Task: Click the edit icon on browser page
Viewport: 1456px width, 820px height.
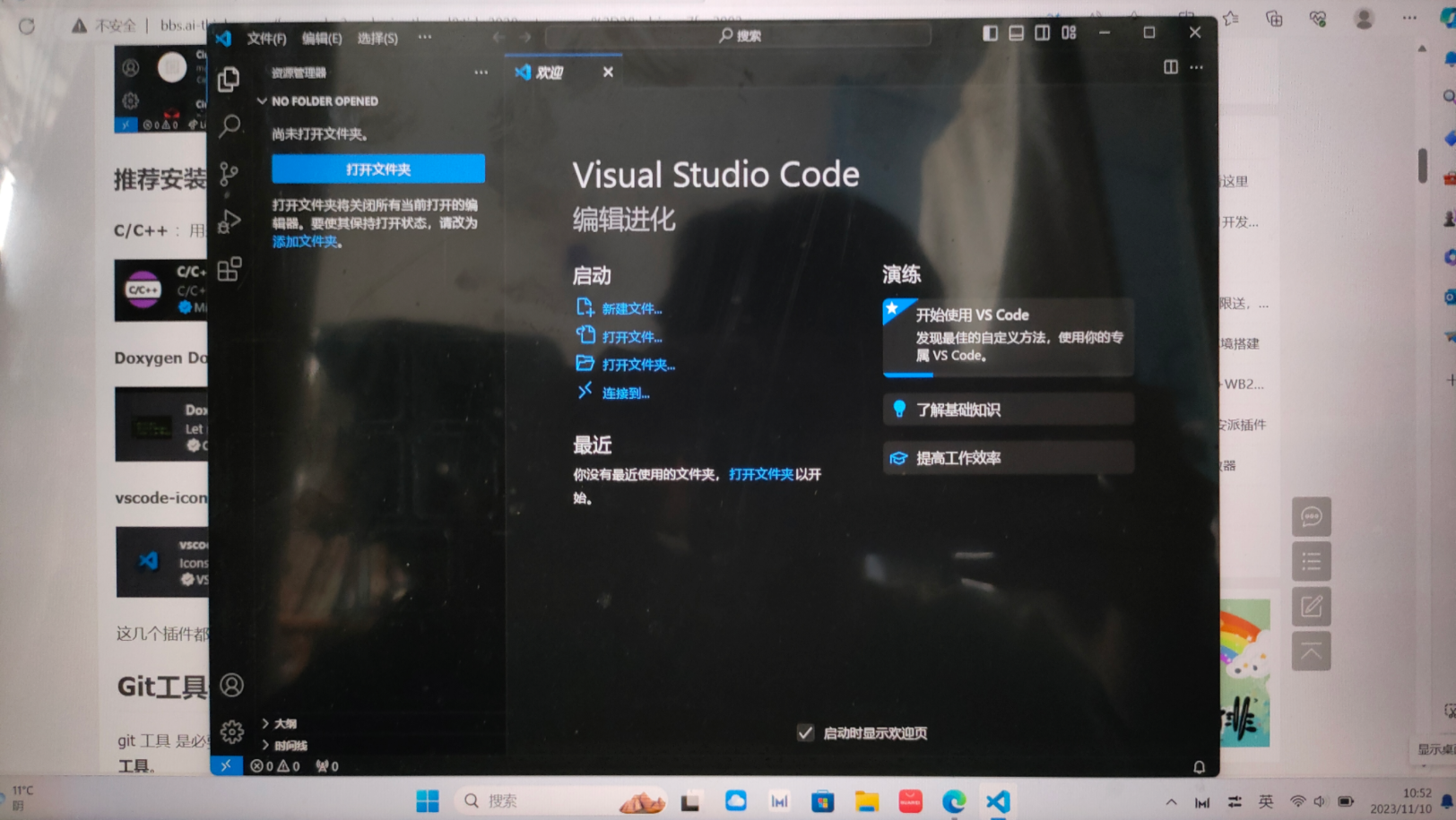Action: pyautogui.click(x=1311, y=607)
